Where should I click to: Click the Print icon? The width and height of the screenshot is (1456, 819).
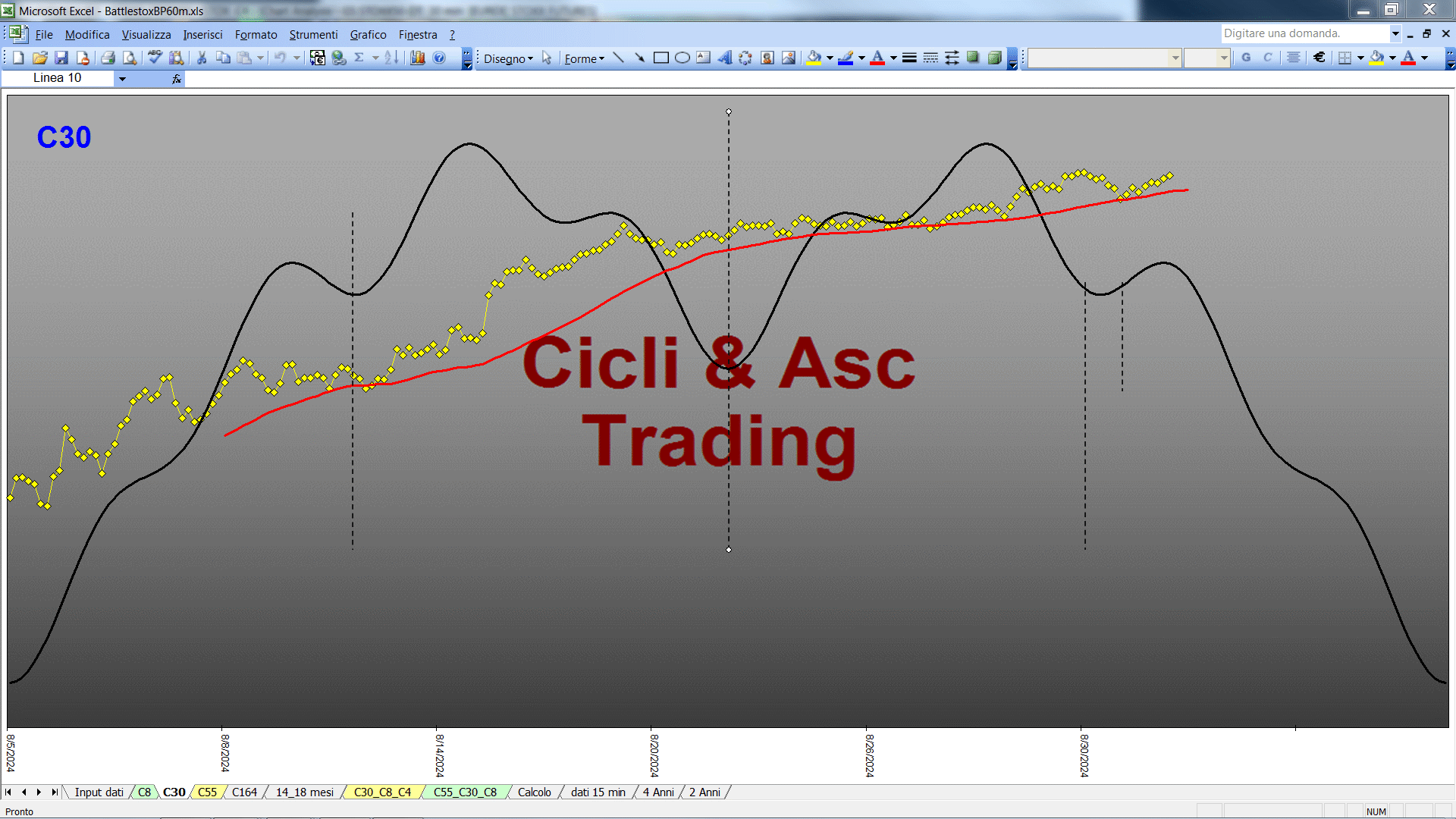coord(108,58)
